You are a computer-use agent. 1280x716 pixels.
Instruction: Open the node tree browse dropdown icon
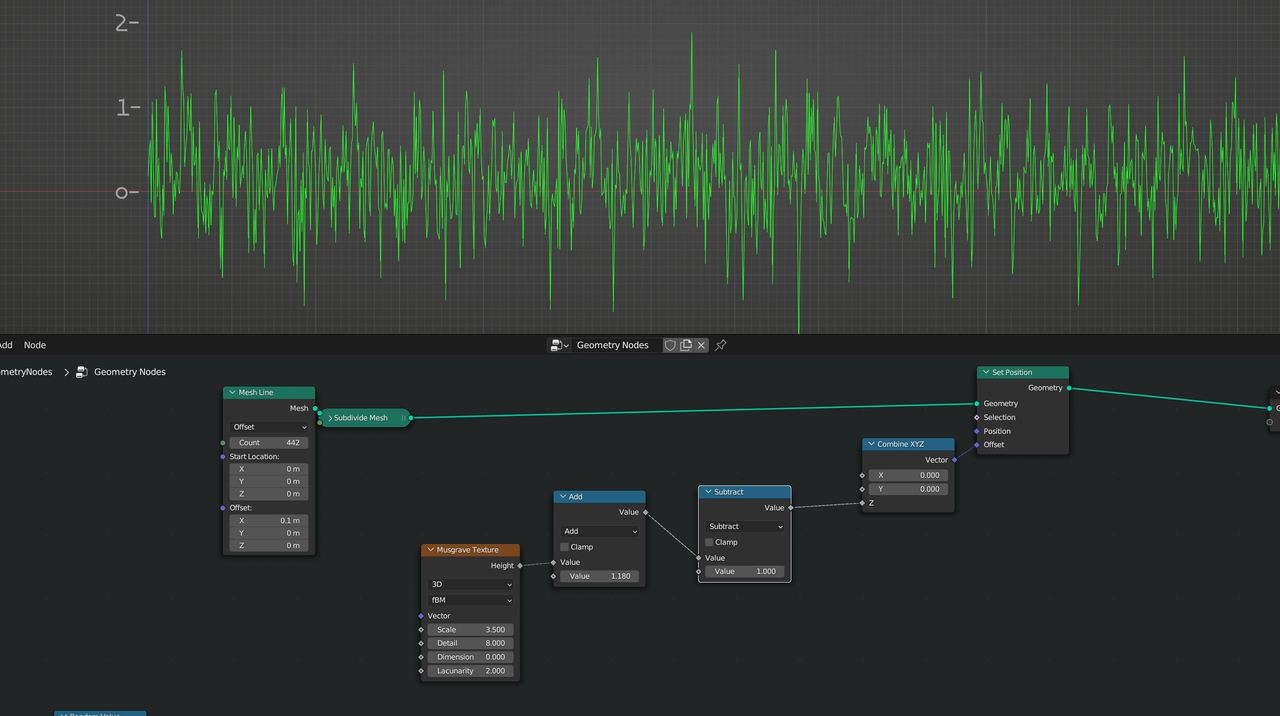tap(559, 345)
